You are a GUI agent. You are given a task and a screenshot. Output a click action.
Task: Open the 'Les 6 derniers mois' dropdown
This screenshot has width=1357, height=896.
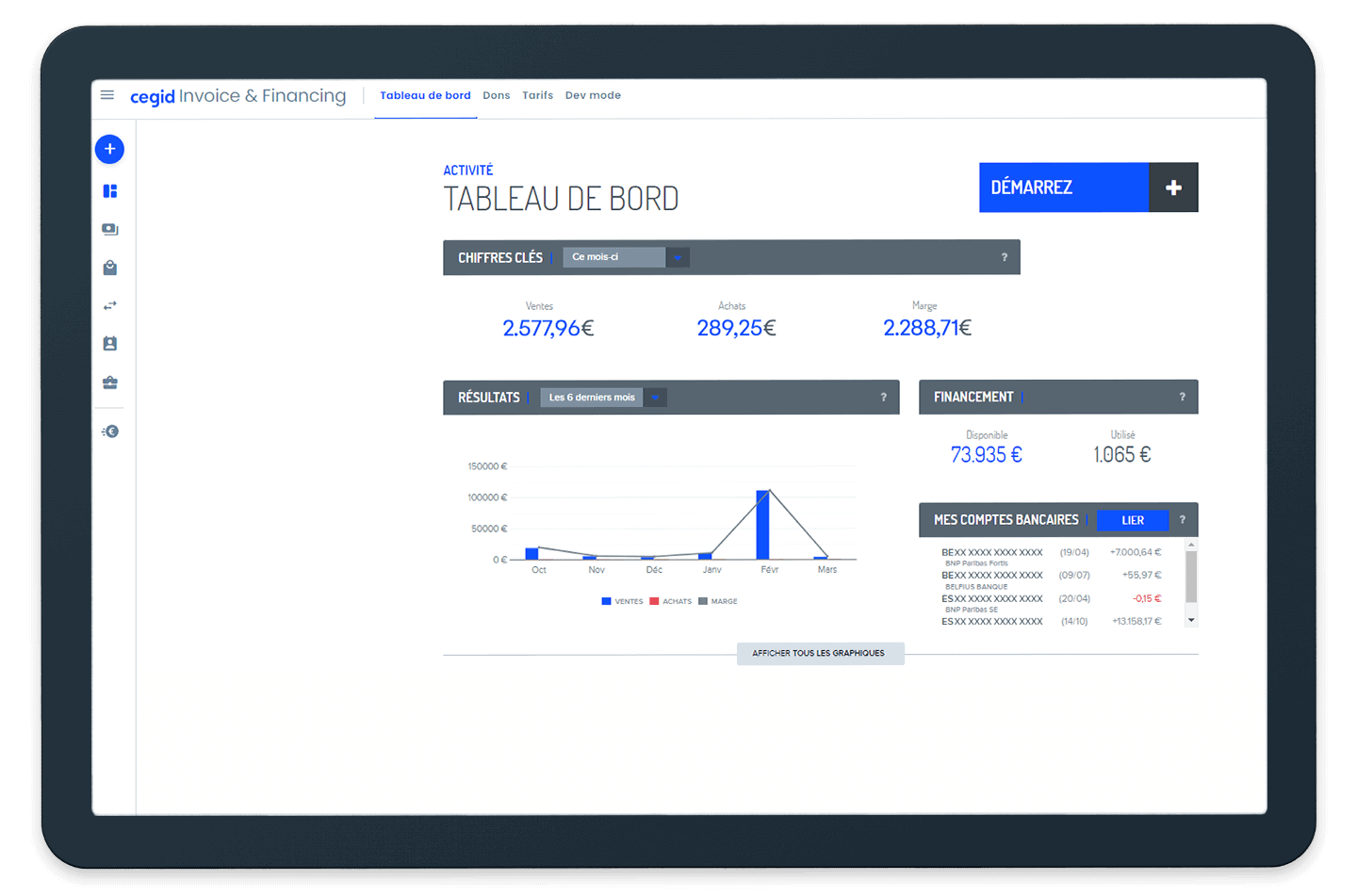[x=655, y=398]
